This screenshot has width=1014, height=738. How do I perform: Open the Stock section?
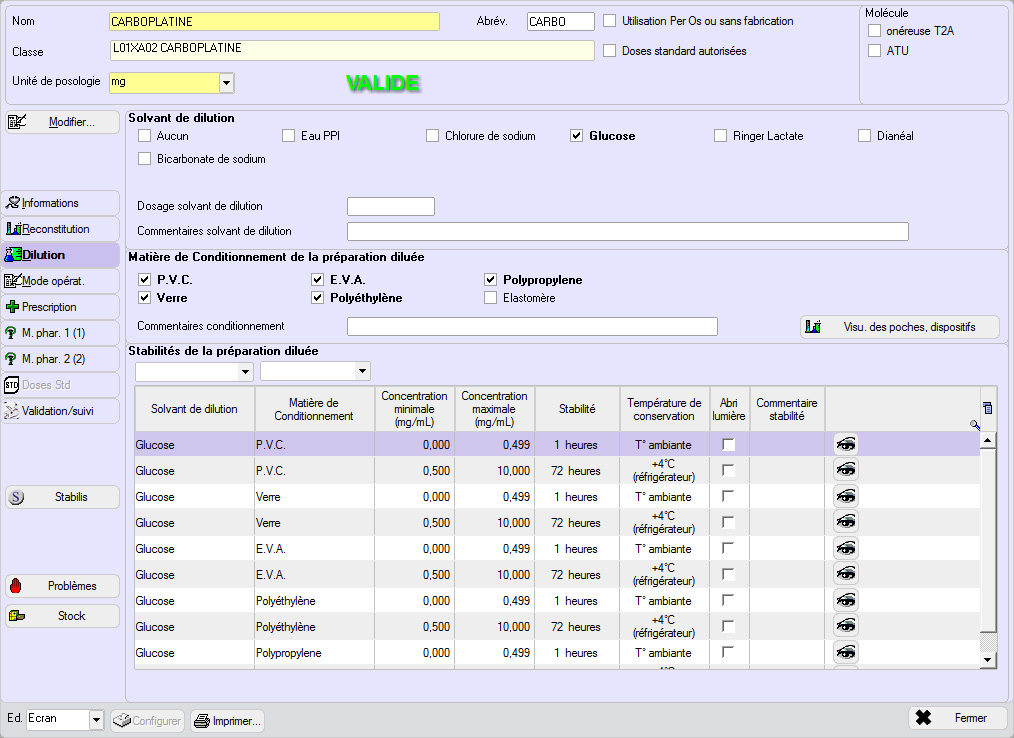click(x=62, y=616)
